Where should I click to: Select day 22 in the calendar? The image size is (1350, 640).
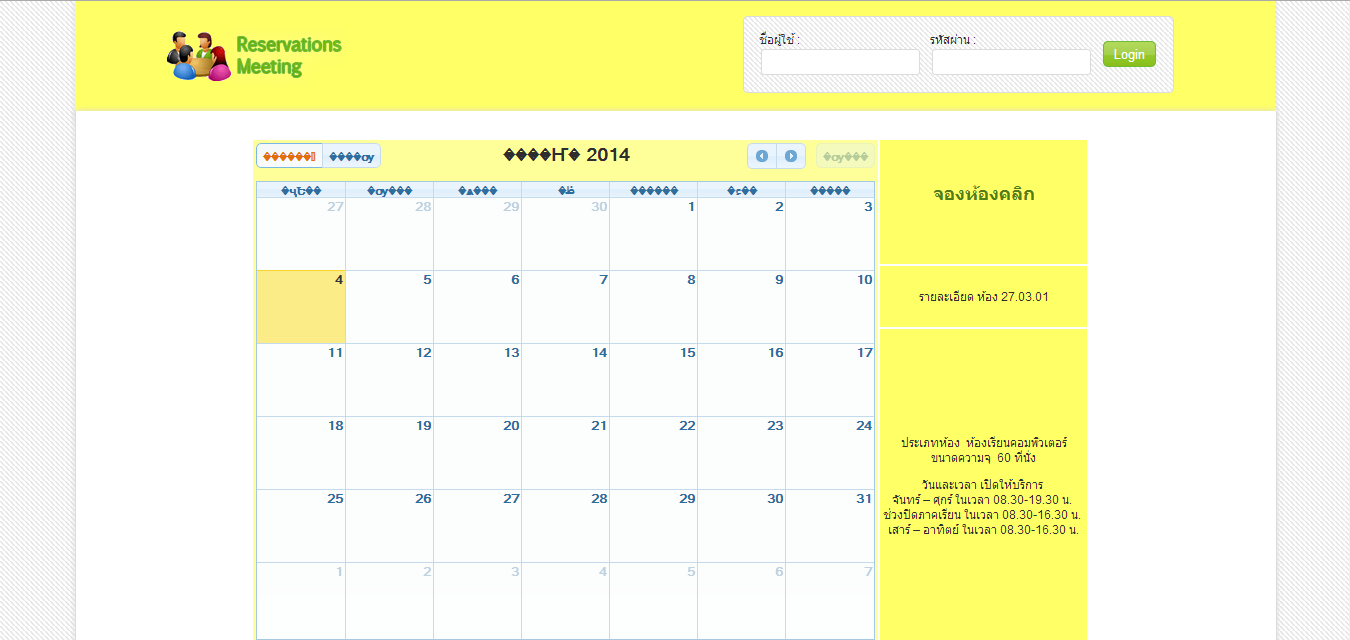pyautogui.click(x=653, y=453)
